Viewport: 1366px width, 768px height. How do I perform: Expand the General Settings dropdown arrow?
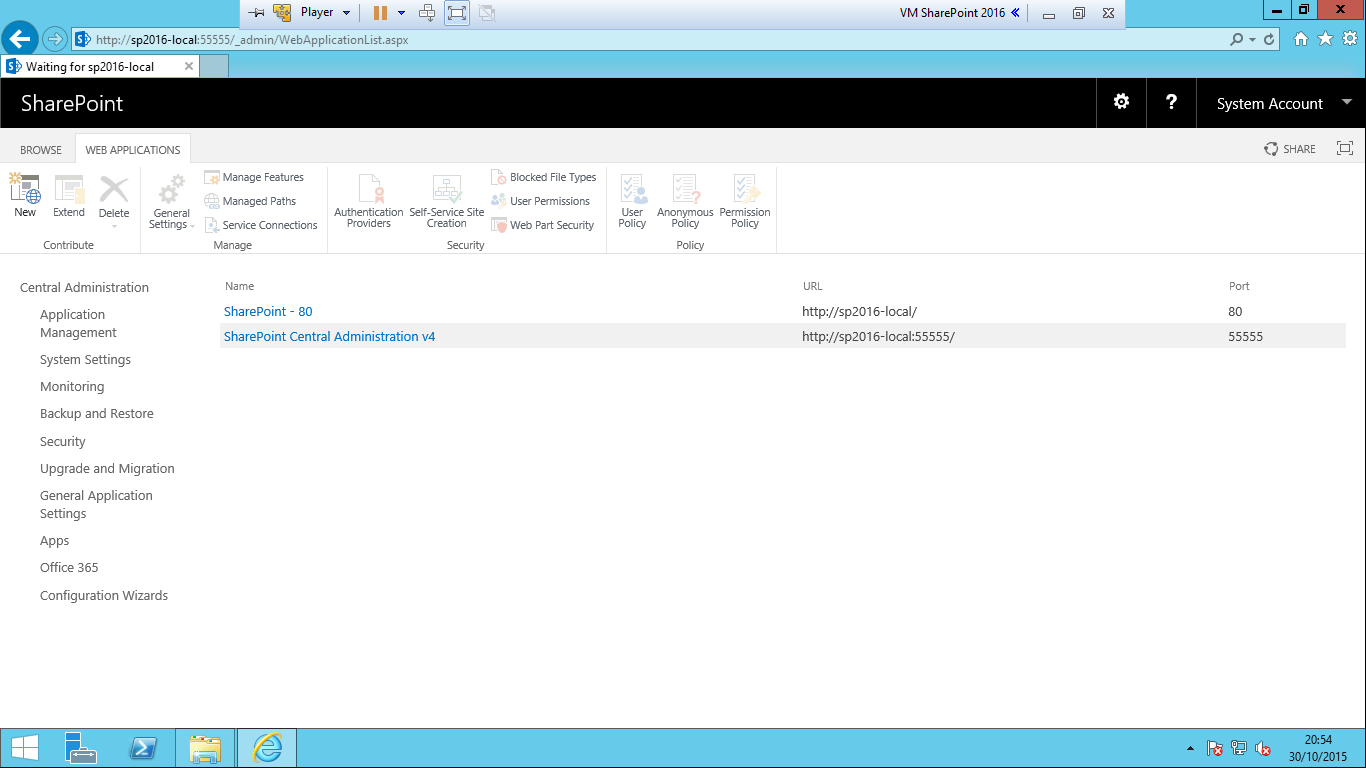(x=192, y=226)
